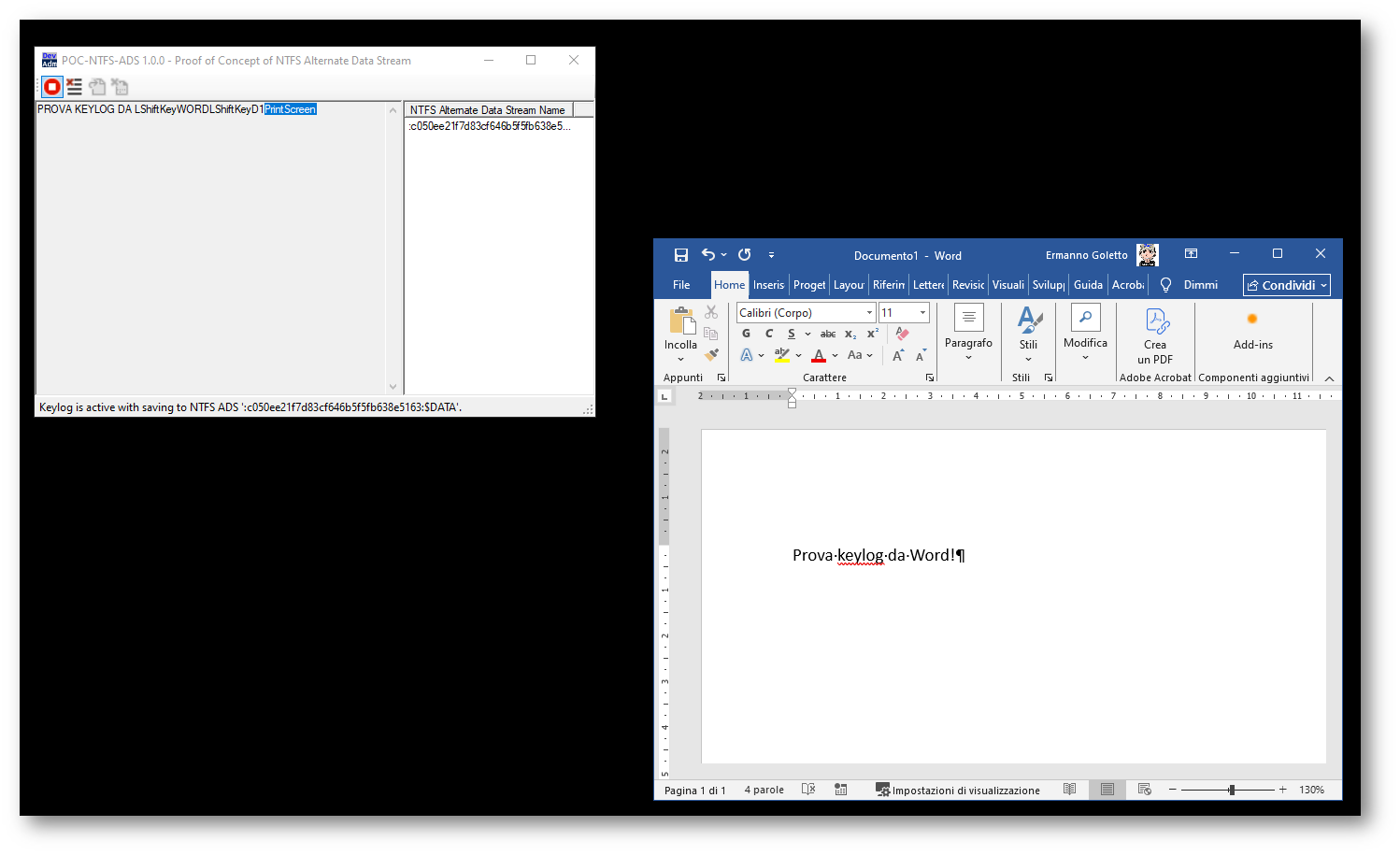The height and width of the screenshot is (855, 1400).
Task: Click the 130% zoom level
Action: (1311, 791)
